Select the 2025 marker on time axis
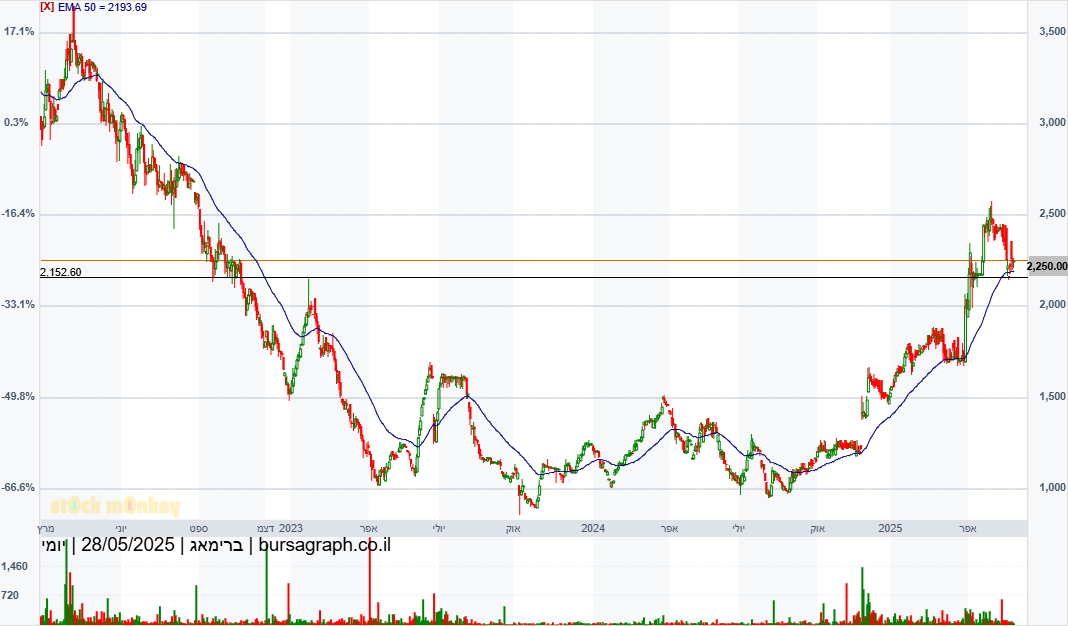This screenshot has height=626, width=1068. (890, 528)
